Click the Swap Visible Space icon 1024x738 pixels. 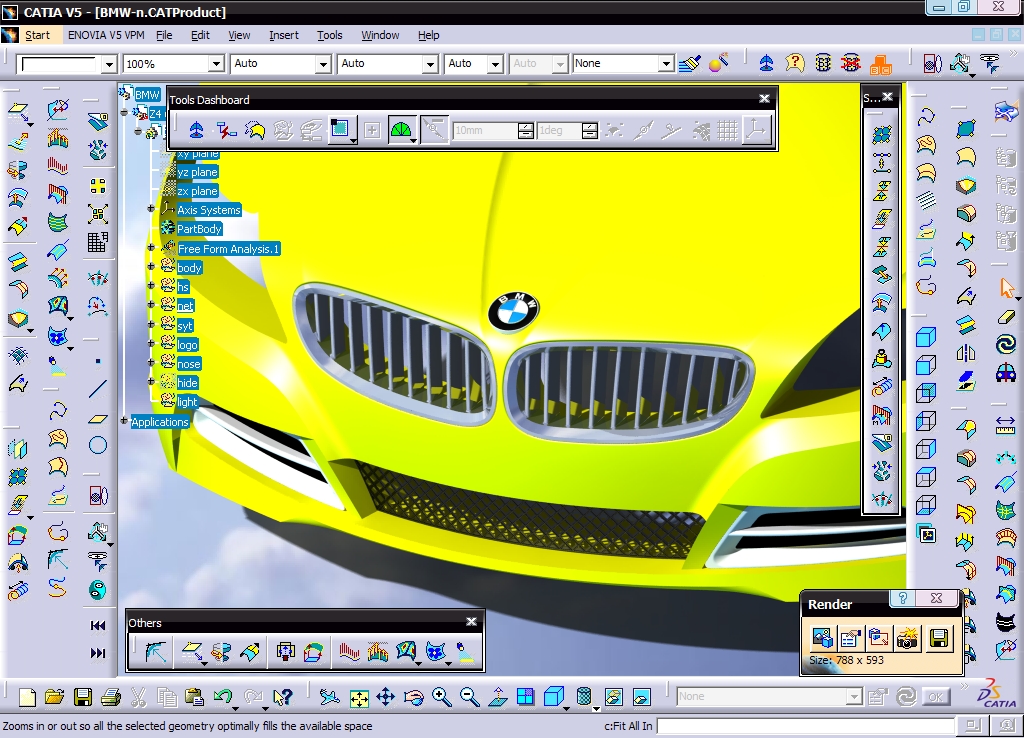click(642, 697)
